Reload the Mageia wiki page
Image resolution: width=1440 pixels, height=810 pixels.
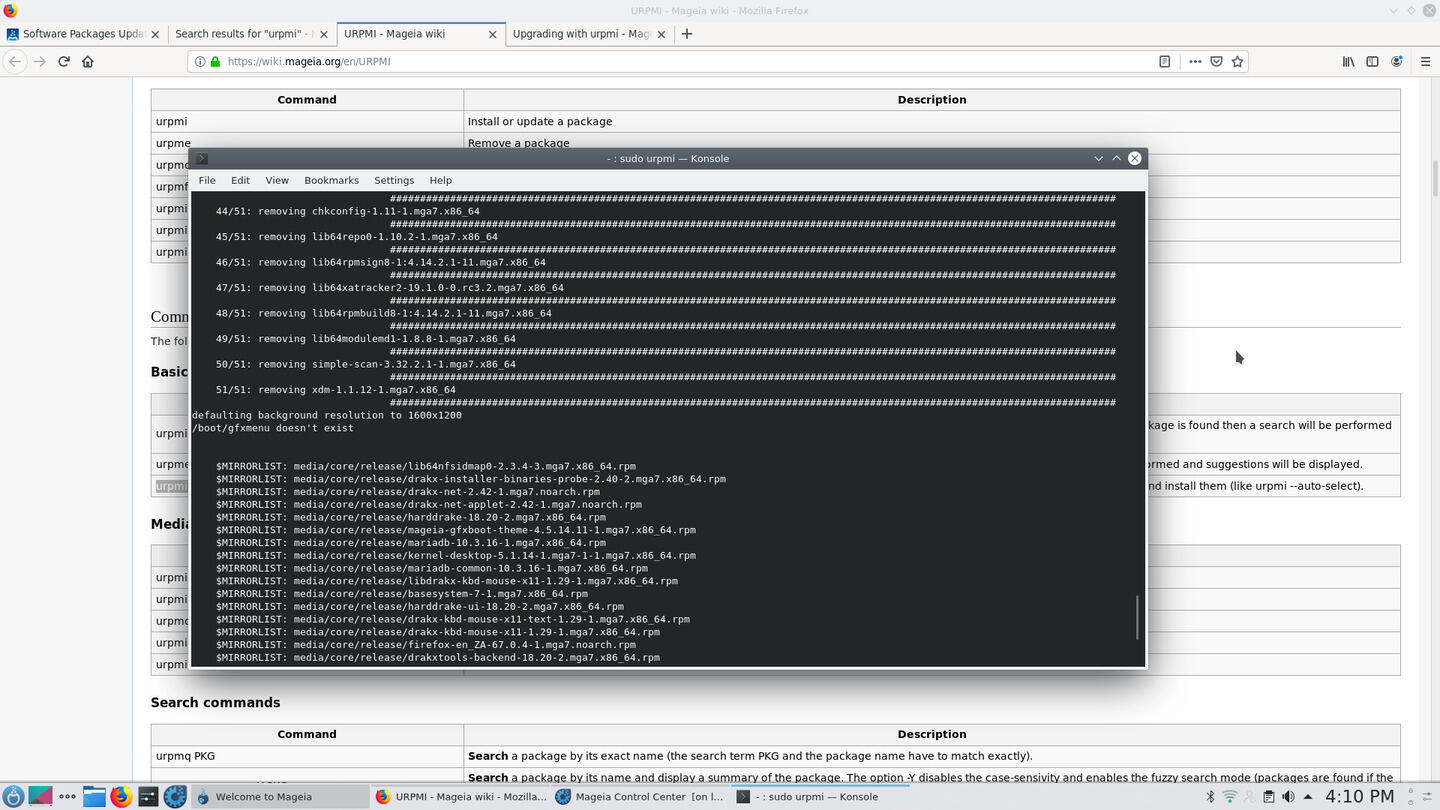click(64, 61)
